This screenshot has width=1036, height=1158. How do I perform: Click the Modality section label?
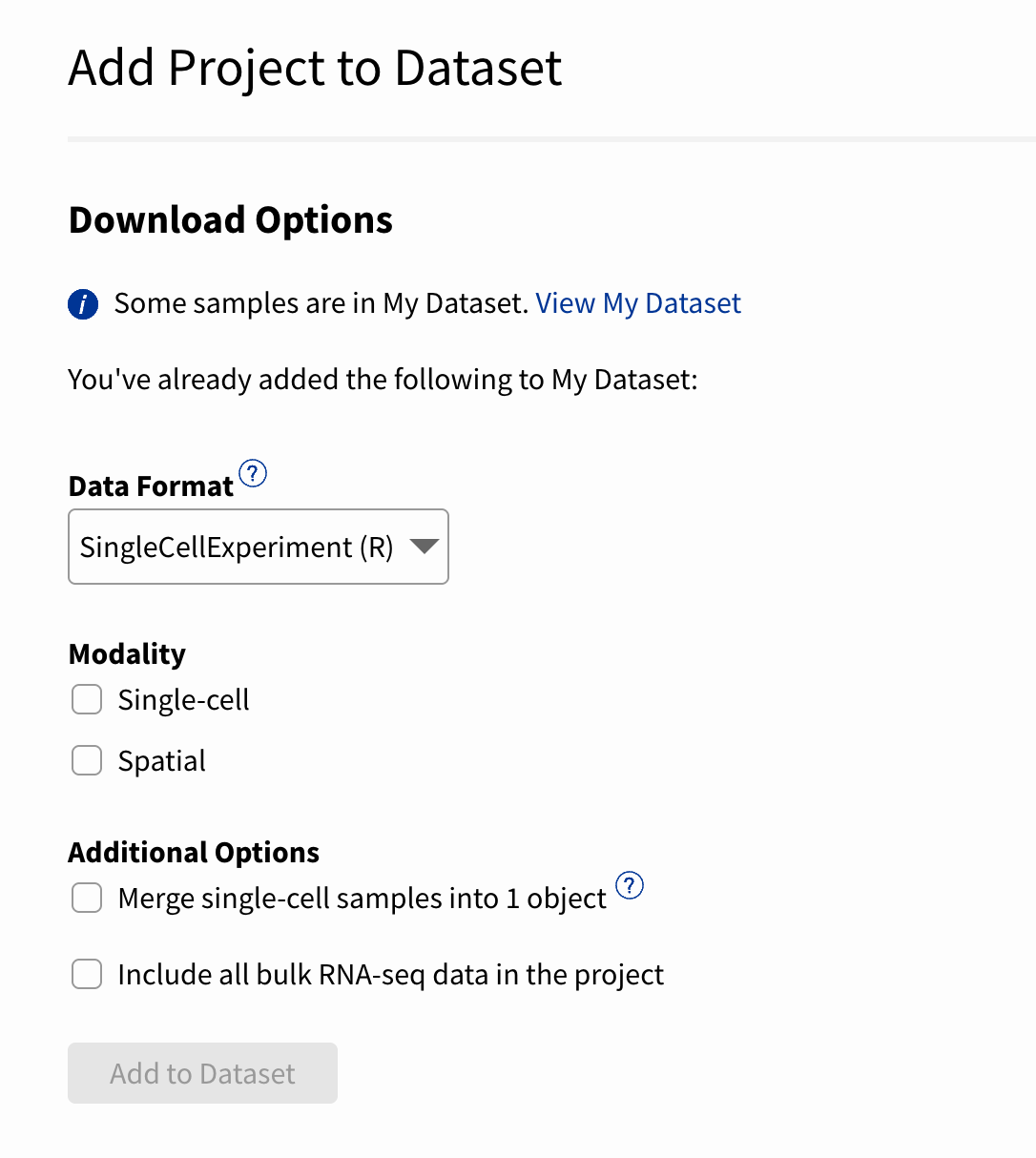[127, 654]
